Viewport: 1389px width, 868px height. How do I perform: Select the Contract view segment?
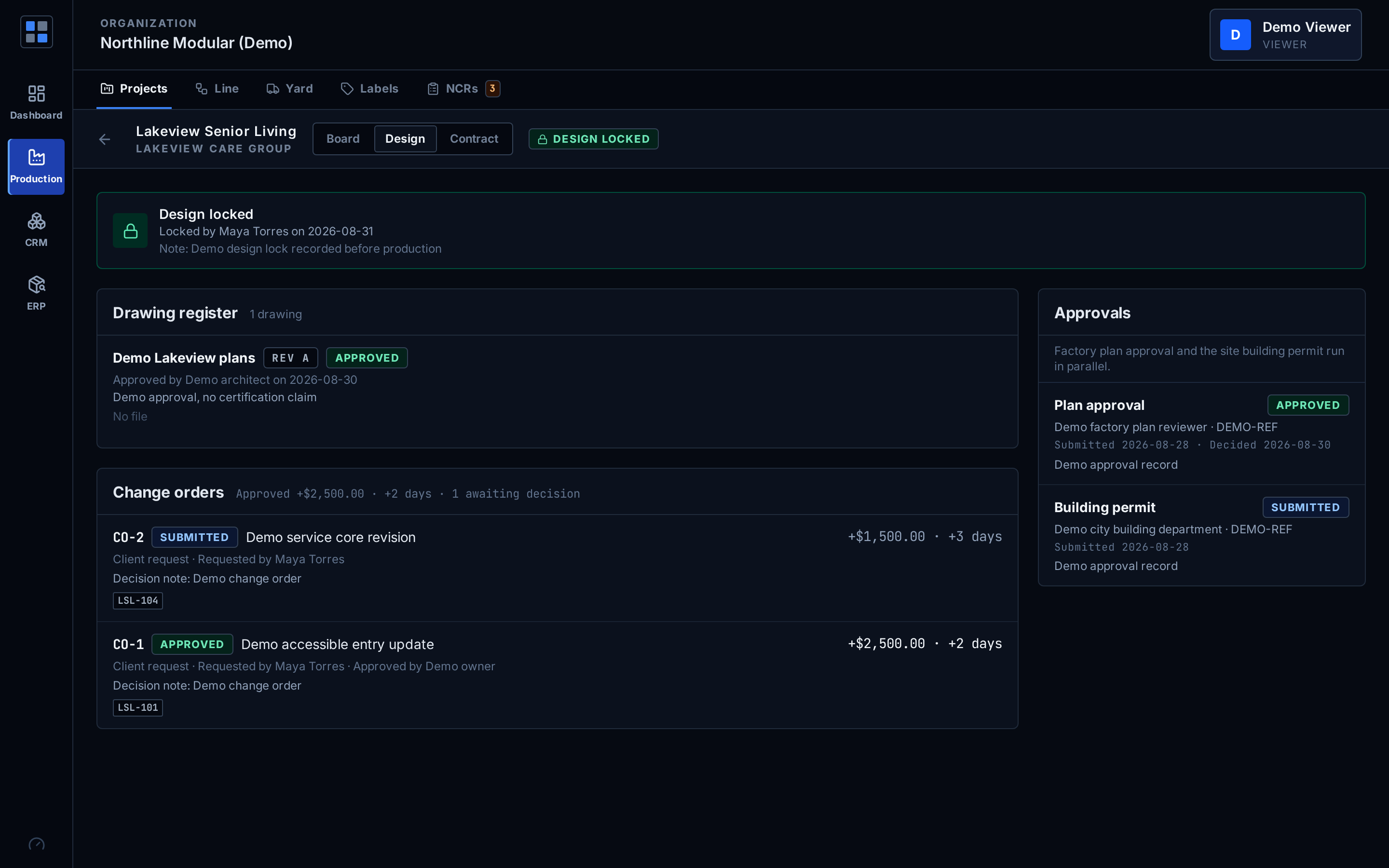(x=474, y=139)
